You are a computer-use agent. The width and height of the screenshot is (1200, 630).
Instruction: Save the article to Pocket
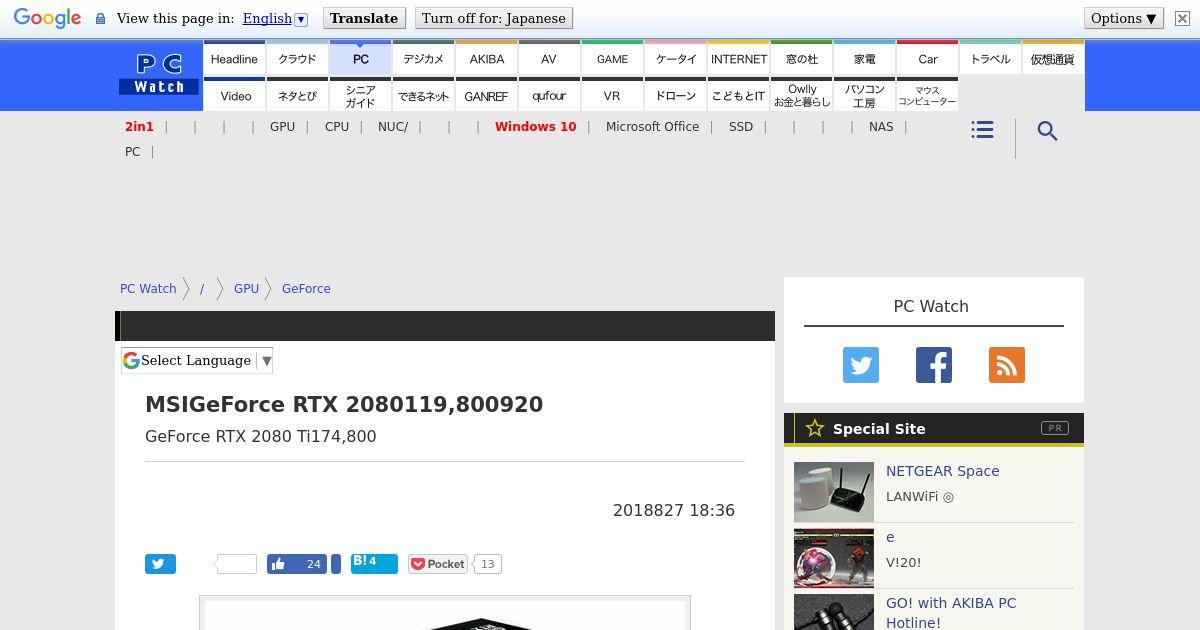pyautogui.click(x=437, y=564)
